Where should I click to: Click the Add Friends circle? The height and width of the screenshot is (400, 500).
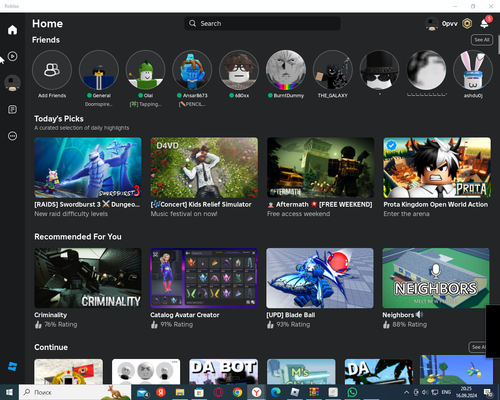tap(52, 70)
